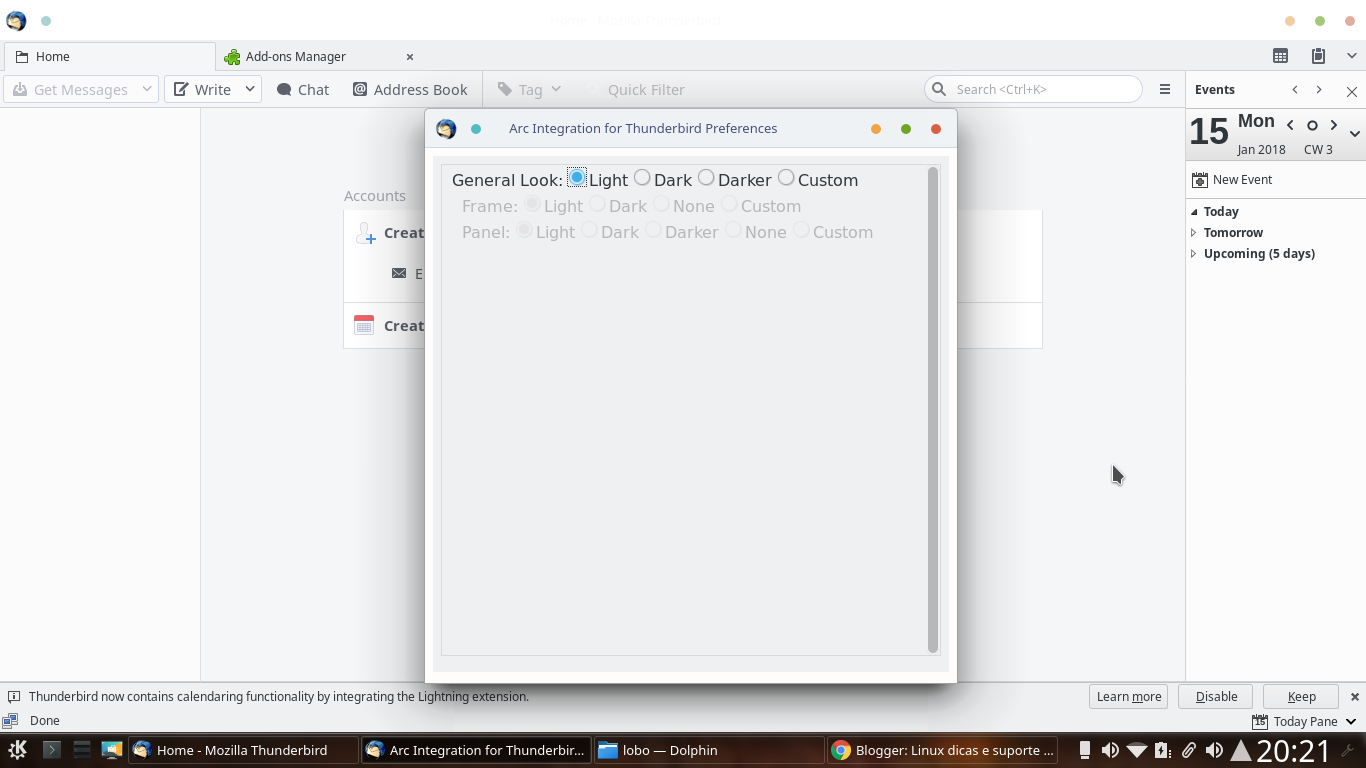Click the show desktop taskbar icon
This screenshot has width=1366, height=768.
pyautogui.click(x=111, y=749)
